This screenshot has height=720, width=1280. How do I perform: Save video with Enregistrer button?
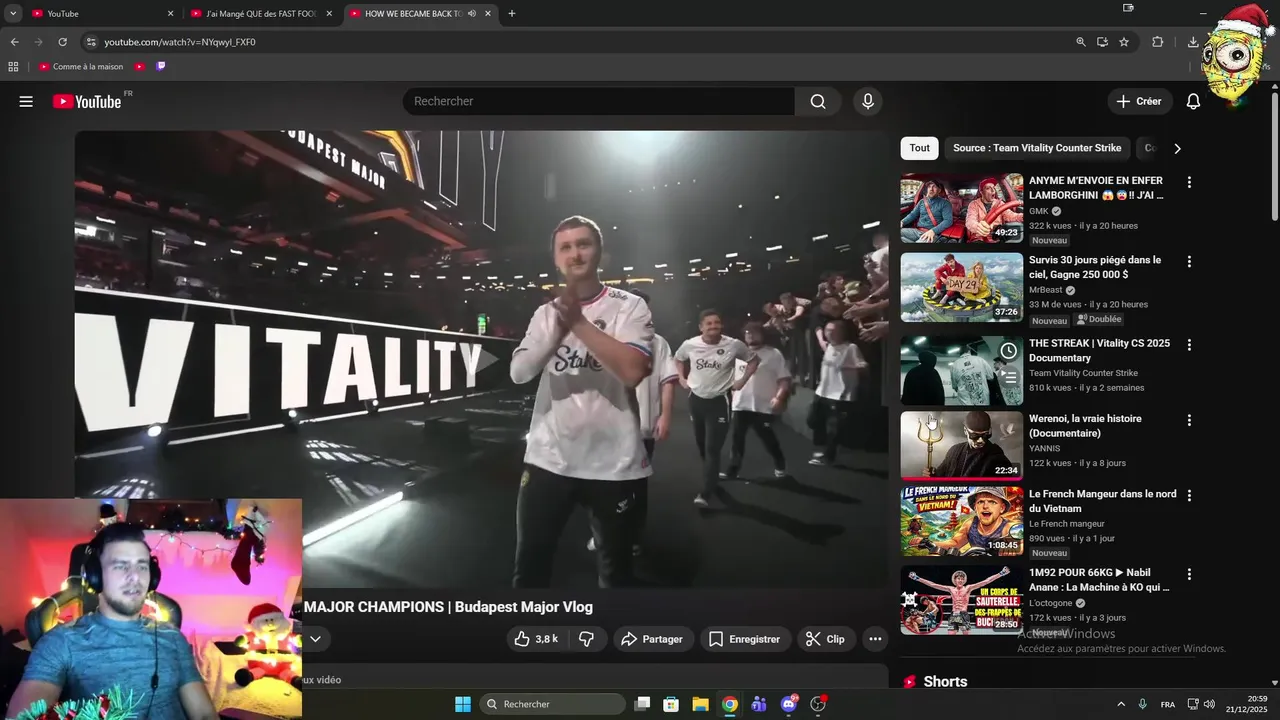click(745, 639)
